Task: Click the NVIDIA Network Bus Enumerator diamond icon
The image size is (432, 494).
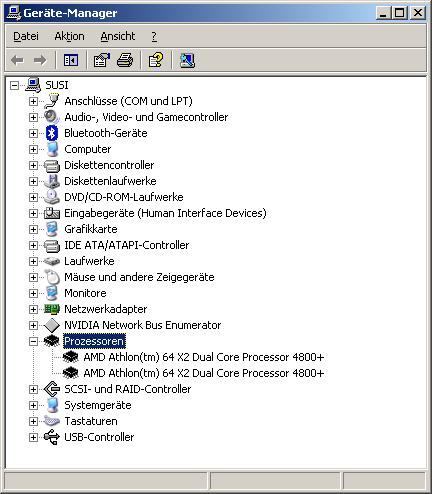Action: point(52,325)
